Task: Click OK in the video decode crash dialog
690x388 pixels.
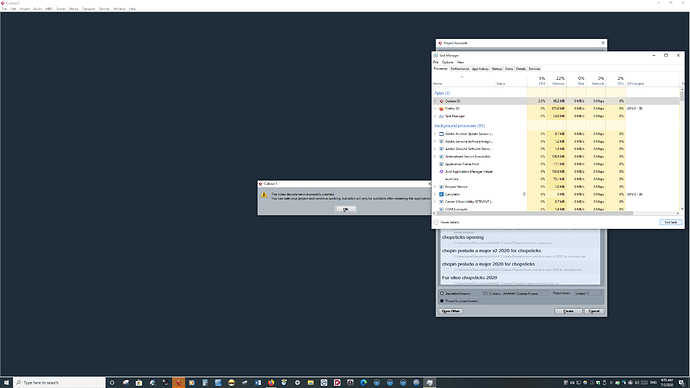Action: coord(346,209)
